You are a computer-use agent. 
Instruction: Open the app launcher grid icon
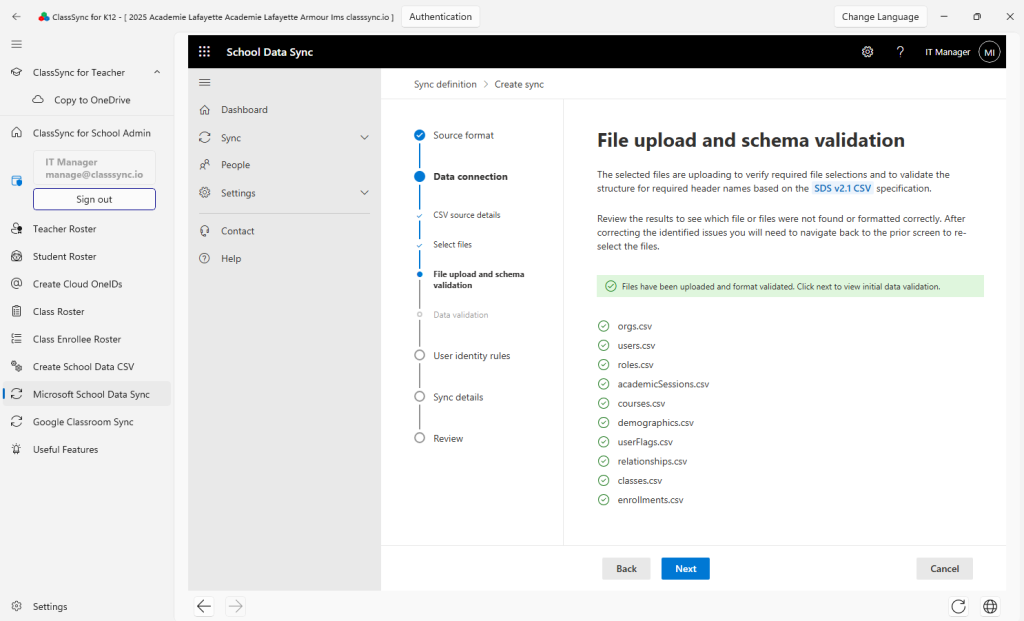[x=204, y=52]
